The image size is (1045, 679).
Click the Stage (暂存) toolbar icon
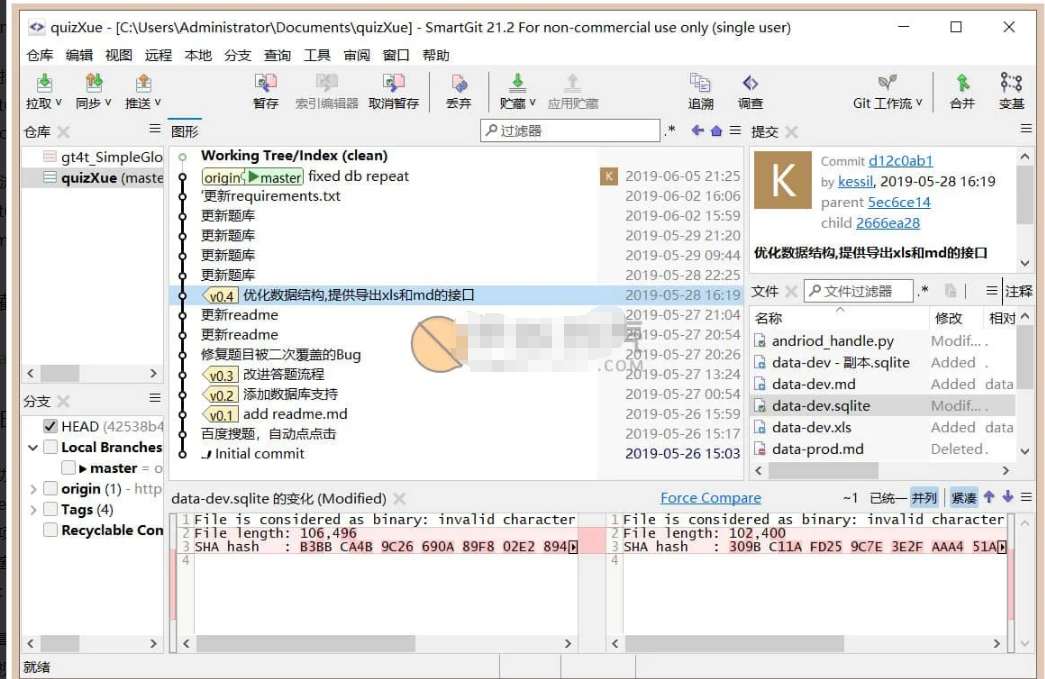point(265,84)
